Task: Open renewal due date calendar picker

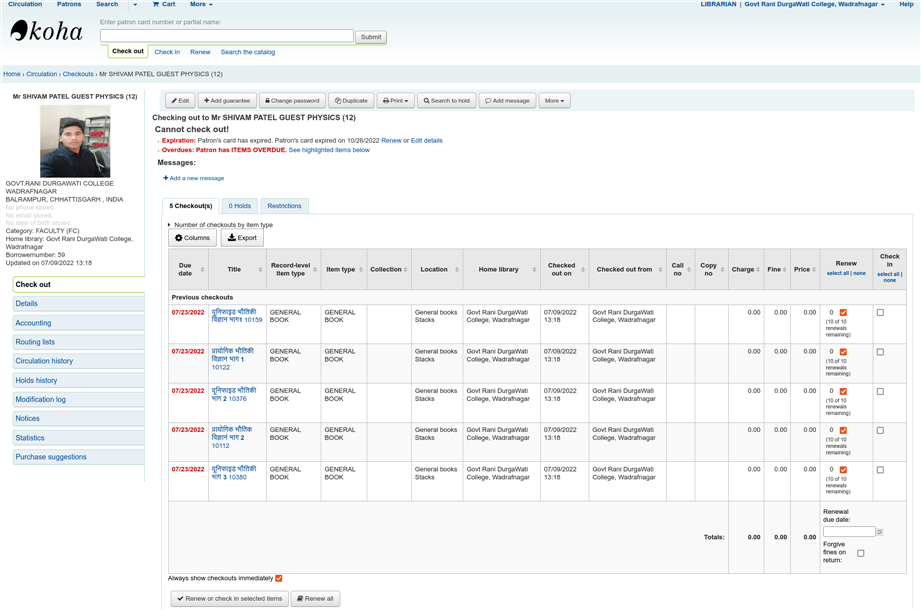Action: [880, 532]
